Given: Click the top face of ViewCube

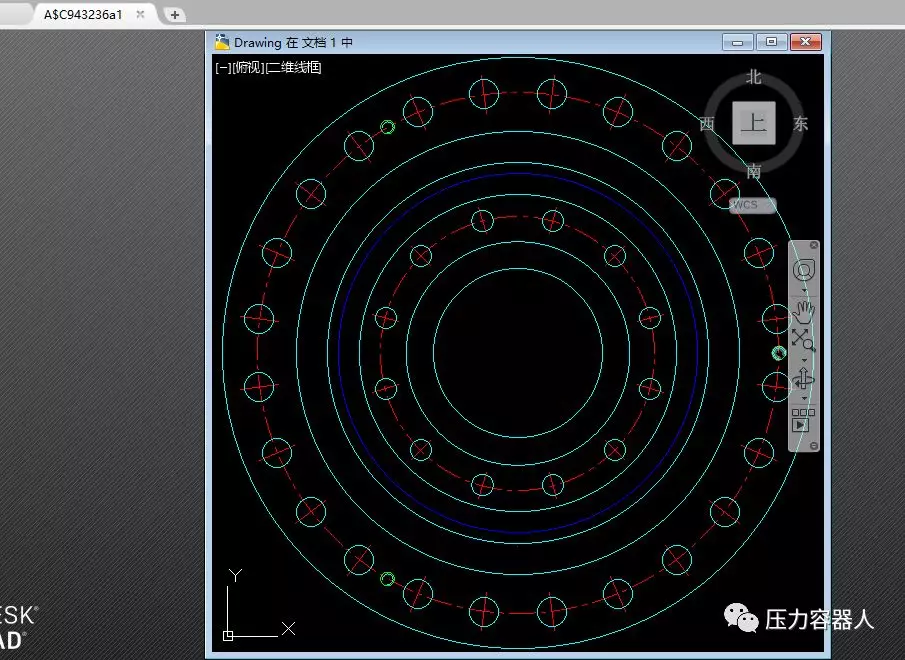Looking at the screenshot, I should click(754, 124).
